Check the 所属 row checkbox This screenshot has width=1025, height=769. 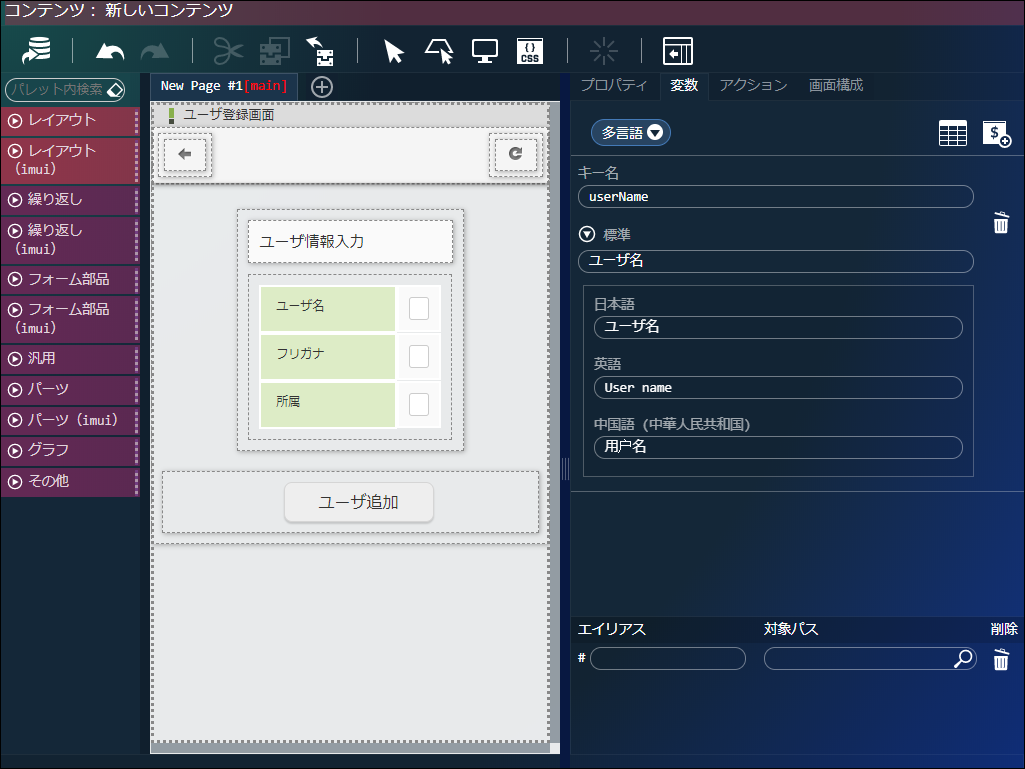point(419,404)
